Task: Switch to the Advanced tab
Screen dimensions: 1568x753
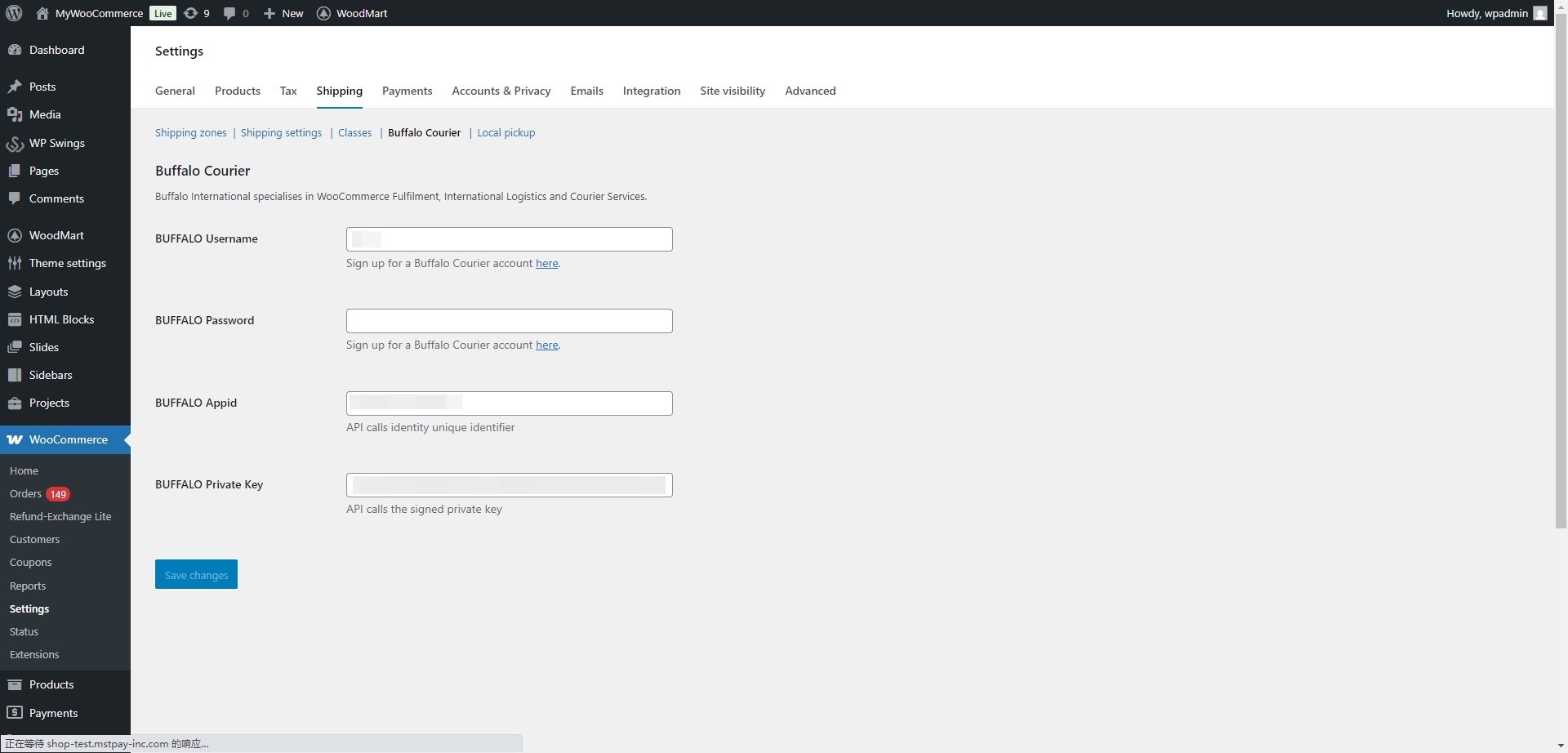Action: click(810, 91)
